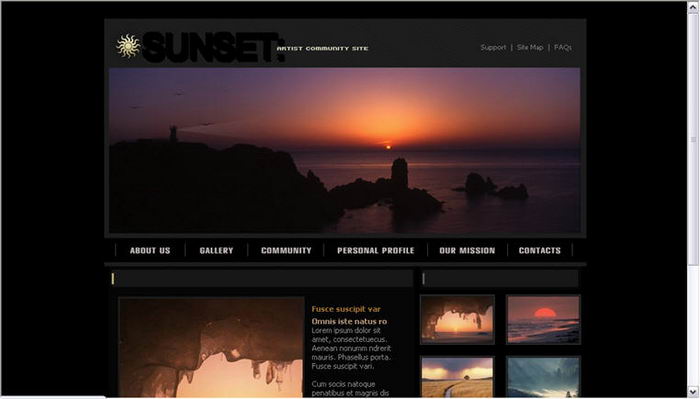Select the Community menu item

286,250
